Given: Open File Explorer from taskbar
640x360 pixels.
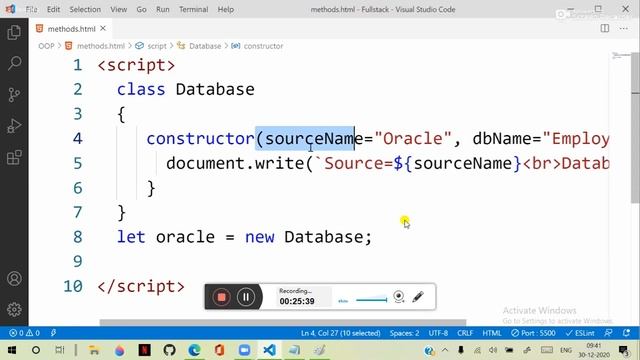Looking at the screenshot, I should tap(94, 350).
